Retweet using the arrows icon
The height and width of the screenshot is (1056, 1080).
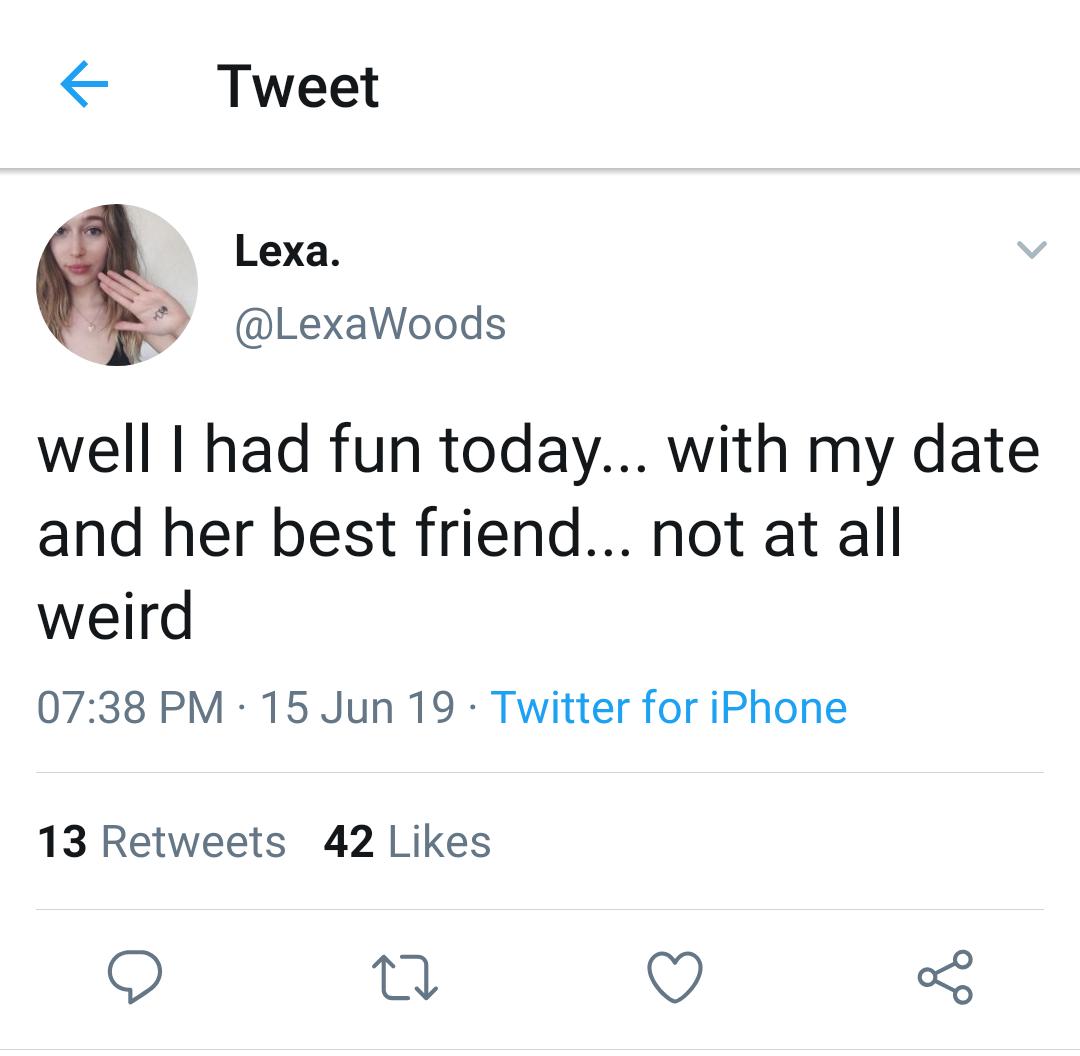(x=404, y=977)
